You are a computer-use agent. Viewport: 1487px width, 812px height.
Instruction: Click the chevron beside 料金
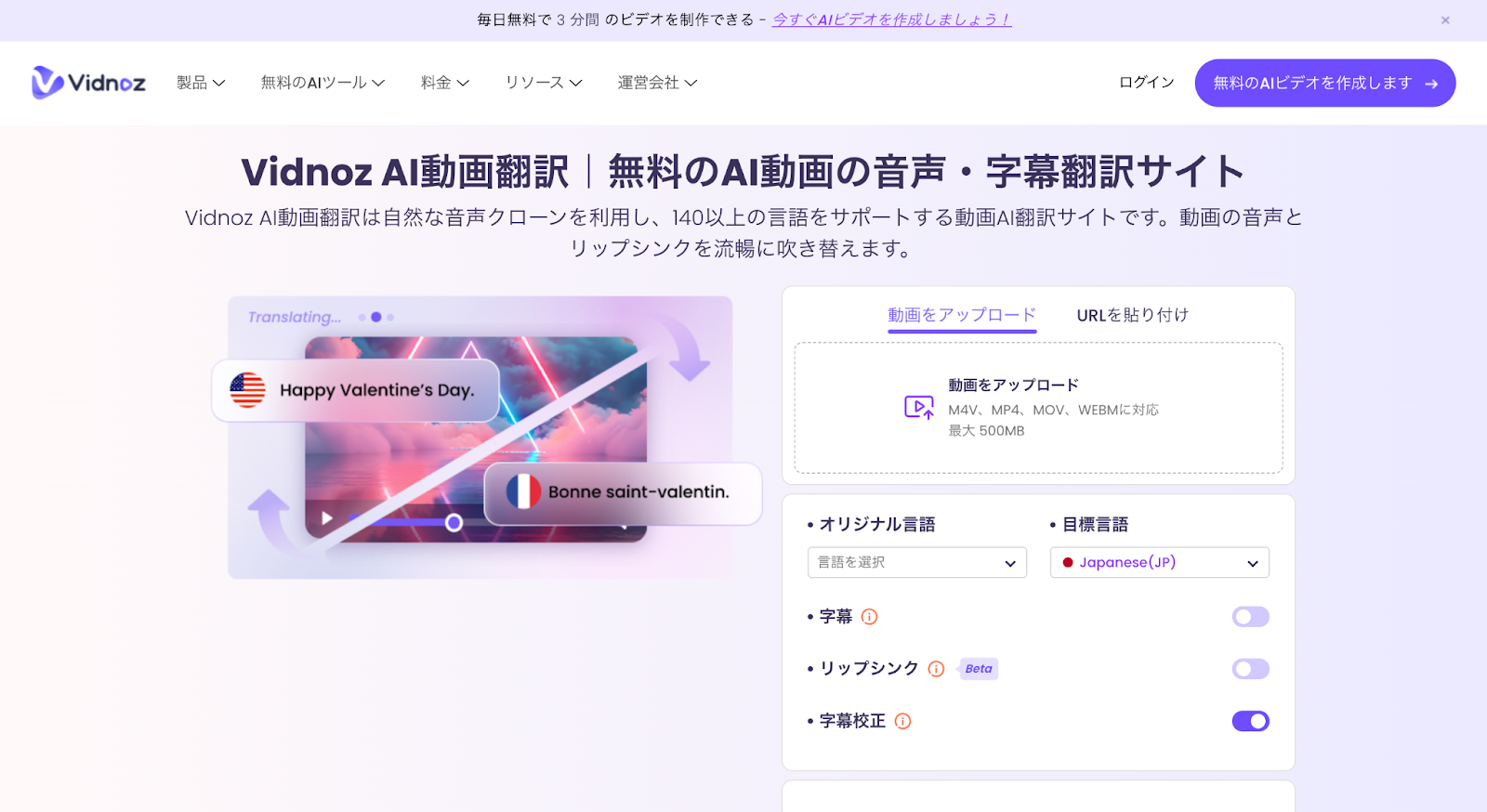463,84
